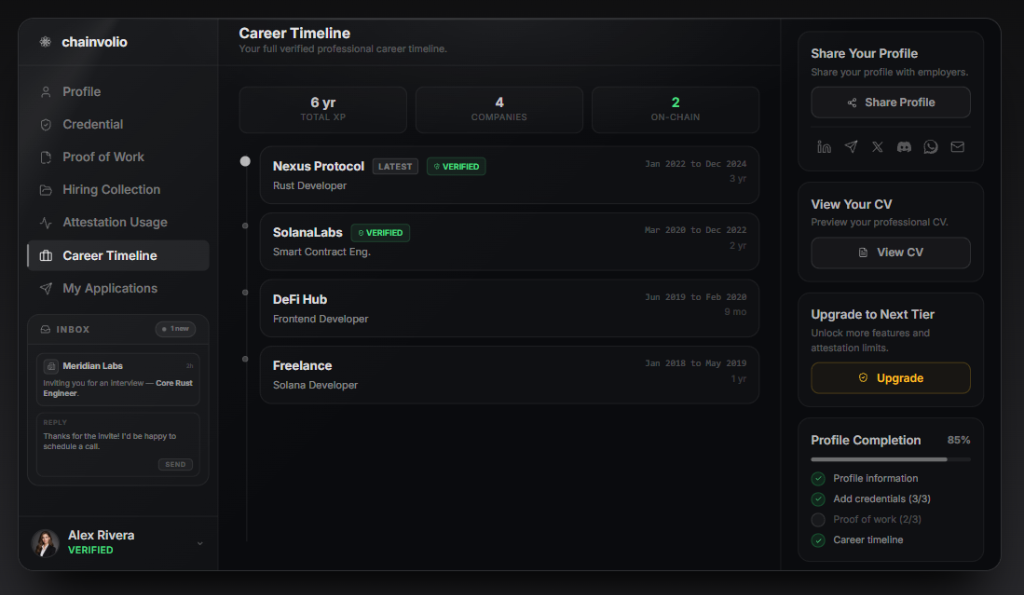
Task: Click the 2 On-Chain stat card
Action: (x=675, y=109)
